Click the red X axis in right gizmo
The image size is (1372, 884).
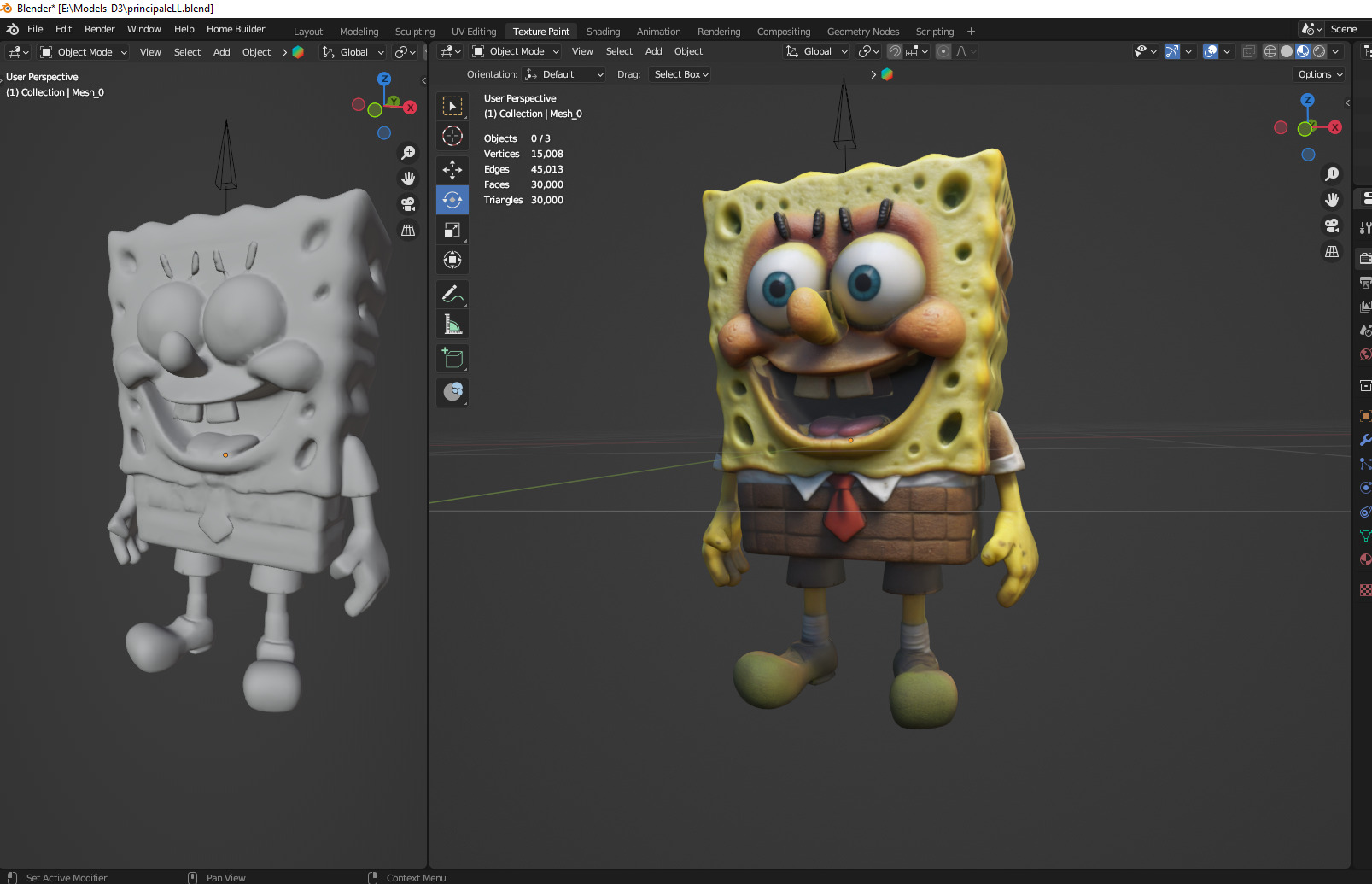pyautogui.click(x=1335, y=127)
